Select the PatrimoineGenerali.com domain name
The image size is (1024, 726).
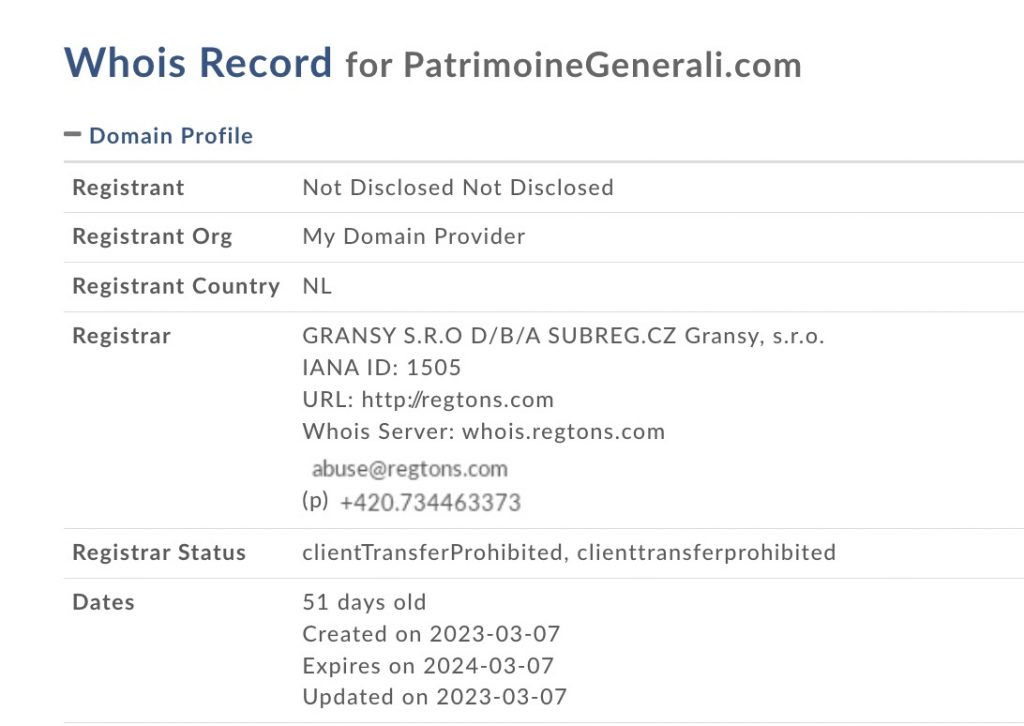(x=602, y=65)
